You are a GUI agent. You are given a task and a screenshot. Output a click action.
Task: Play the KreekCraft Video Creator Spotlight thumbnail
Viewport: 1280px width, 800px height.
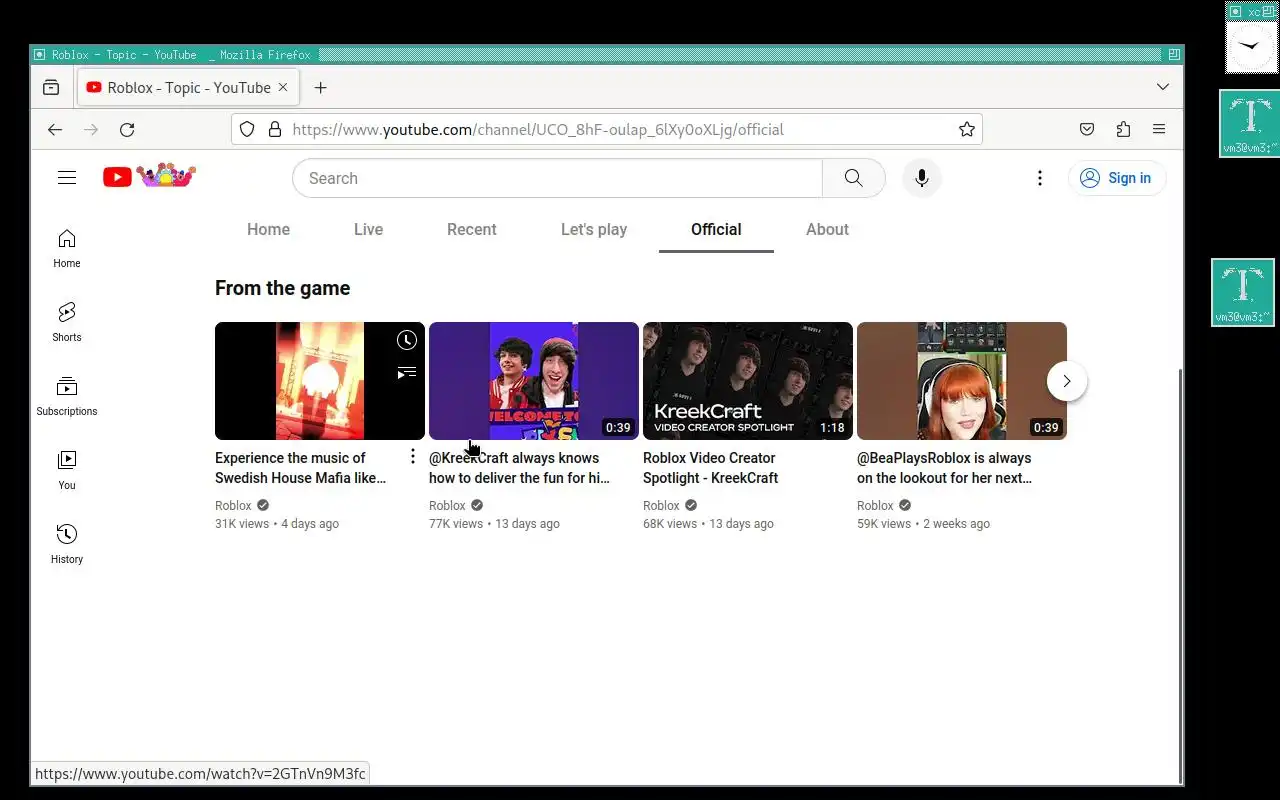748,381
